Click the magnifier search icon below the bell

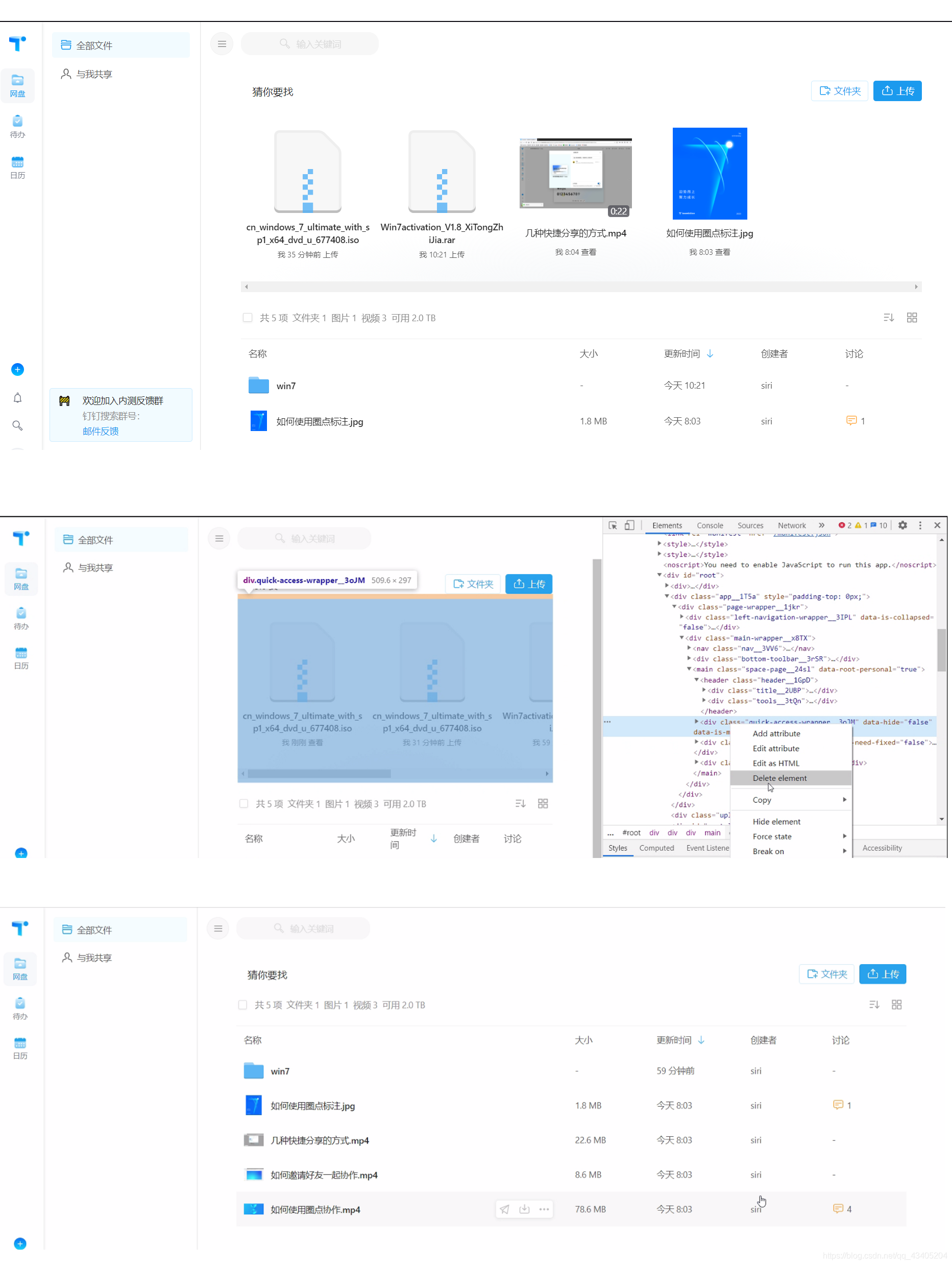[18, 426]
